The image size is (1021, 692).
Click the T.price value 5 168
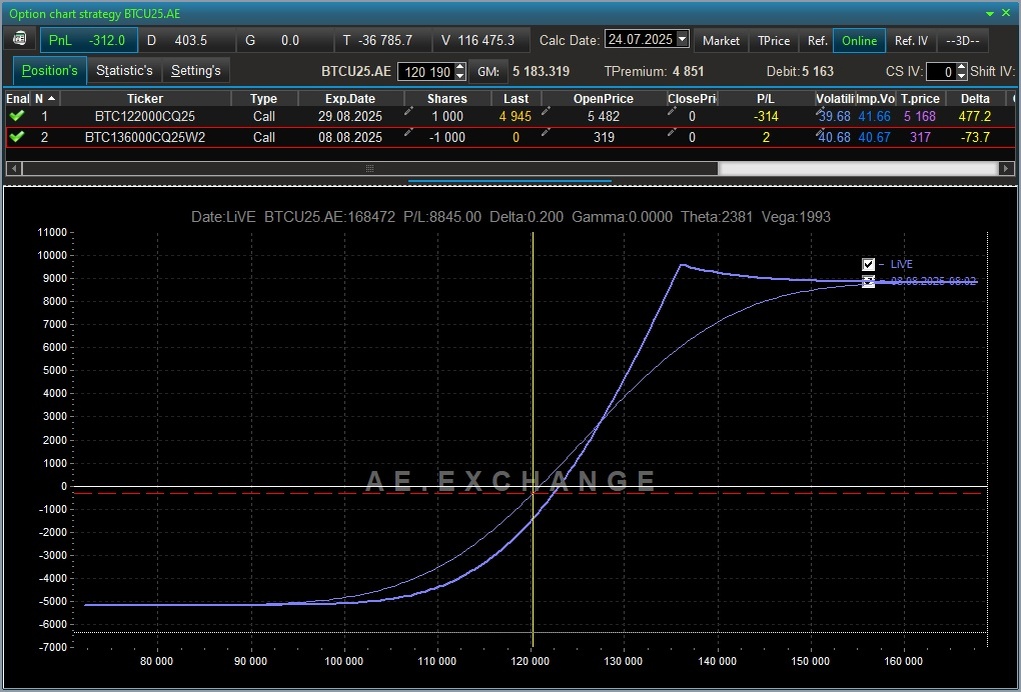click(x=919, y=117)
